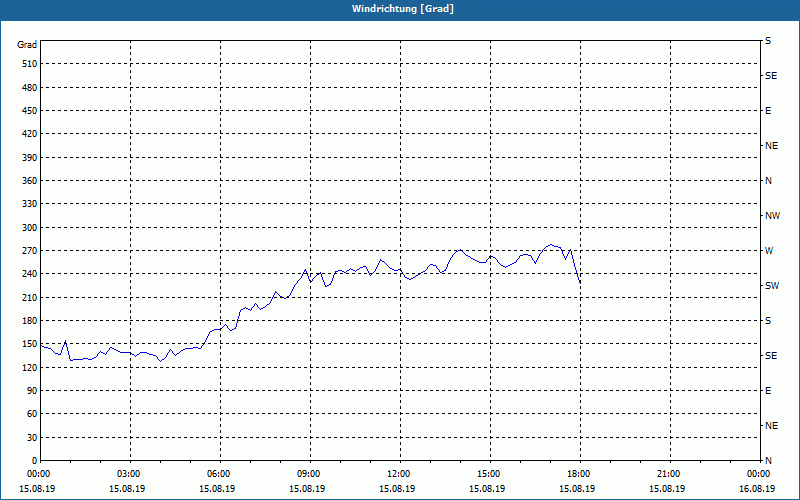Click the 18:00 time label

coord(580,474)
